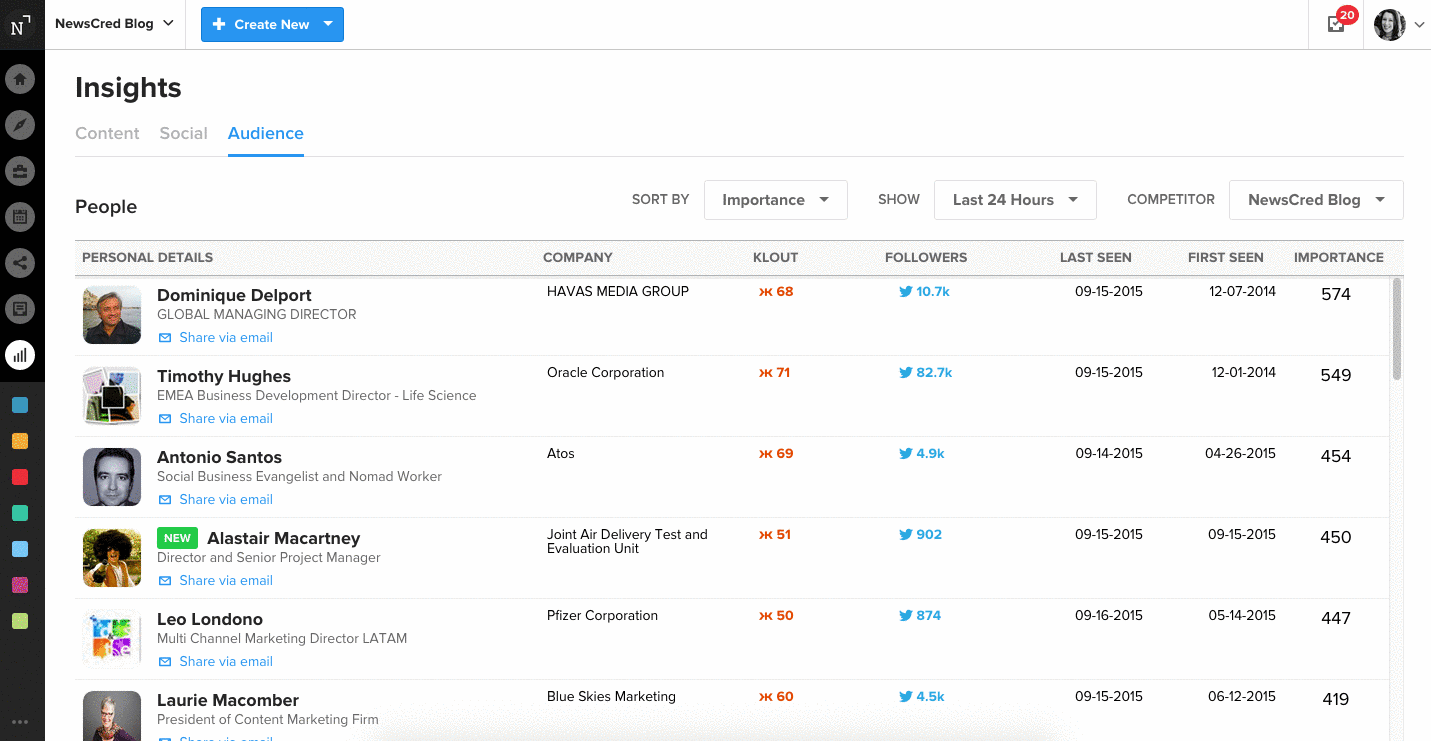1431x741 pixels.
Task: Click Klout score 51 for Alastair Macartney
Action: coord(775,535)
